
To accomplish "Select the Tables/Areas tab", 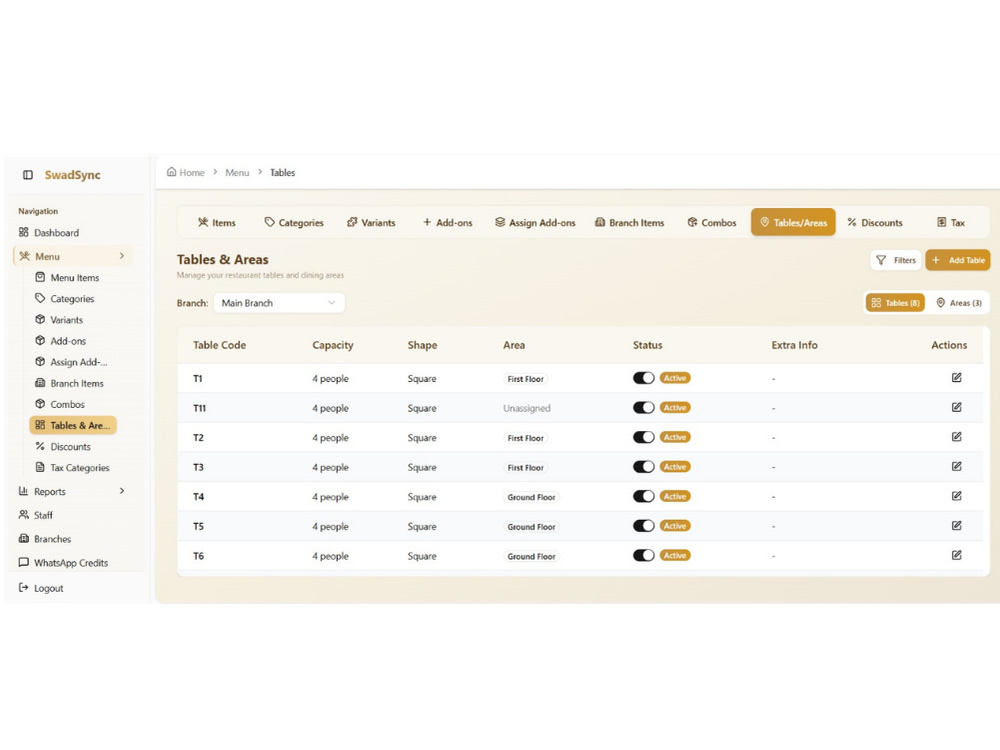I will [x=793, y=223].
